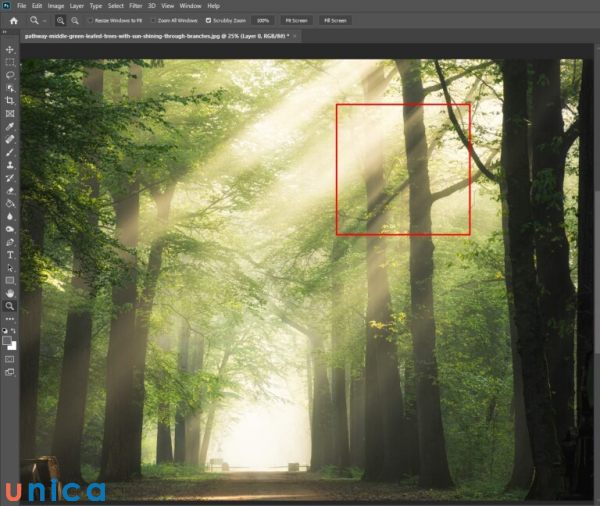Image resolution: width=600 pixels, height=506 pixels.
Task: Reset default foreground and background colors
Action: tap(5, 330)
